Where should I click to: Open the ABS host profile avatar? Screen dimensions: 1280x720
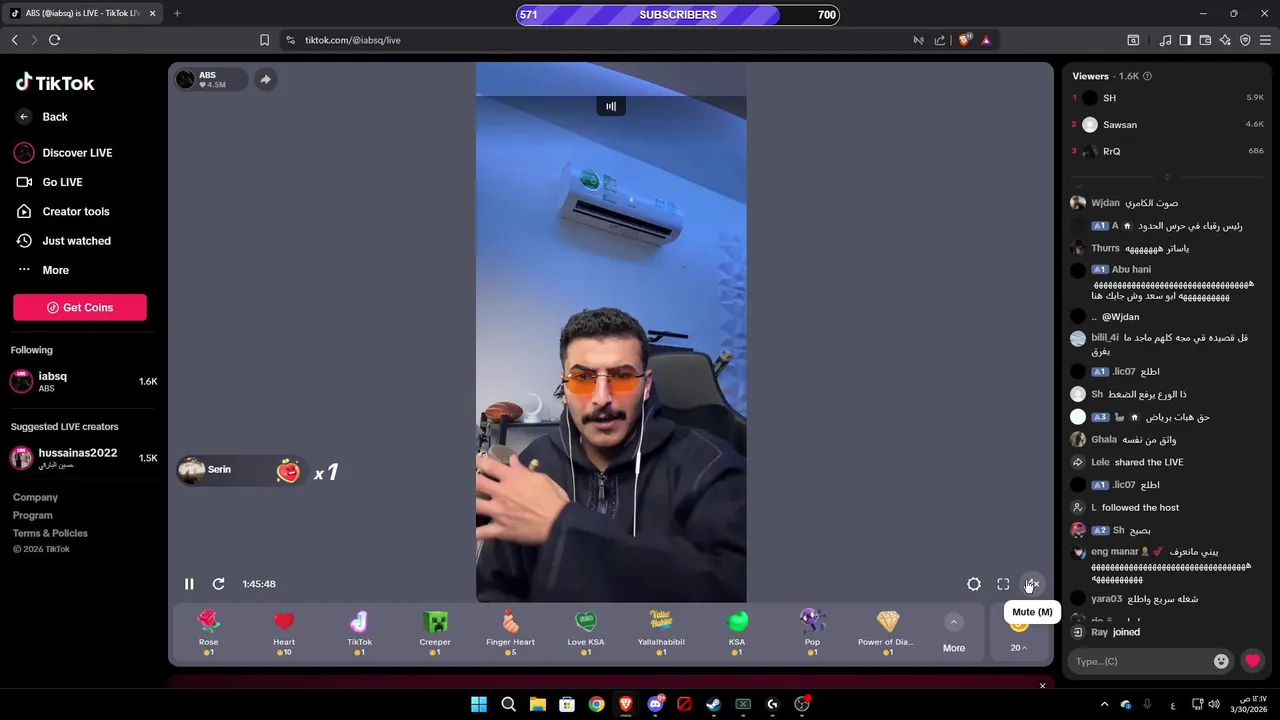tap(185, 80)
